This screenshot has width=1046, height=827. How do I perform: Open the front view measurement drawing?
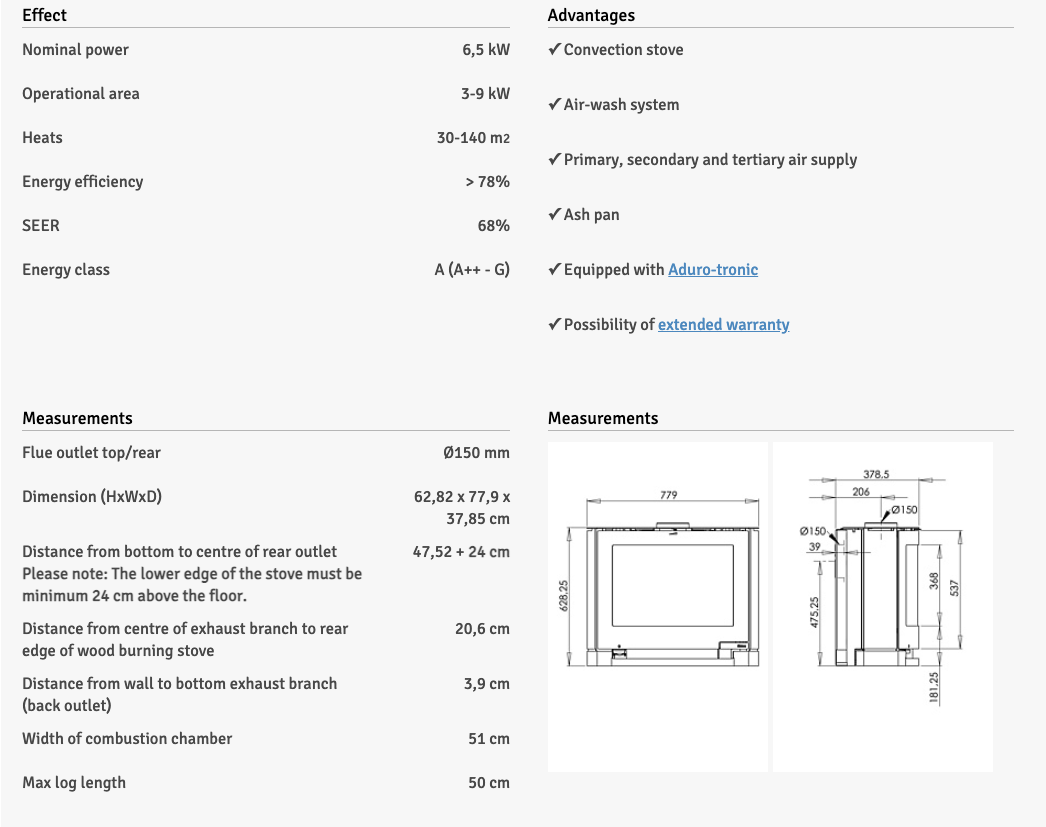click(658, 606)
